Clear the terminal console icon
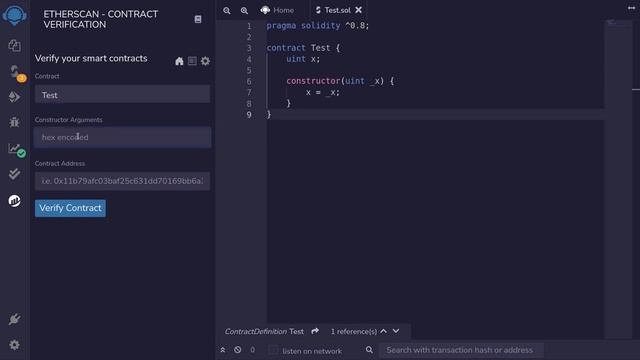Viewport: 640px width, 360px height. [x=238, y=350]
